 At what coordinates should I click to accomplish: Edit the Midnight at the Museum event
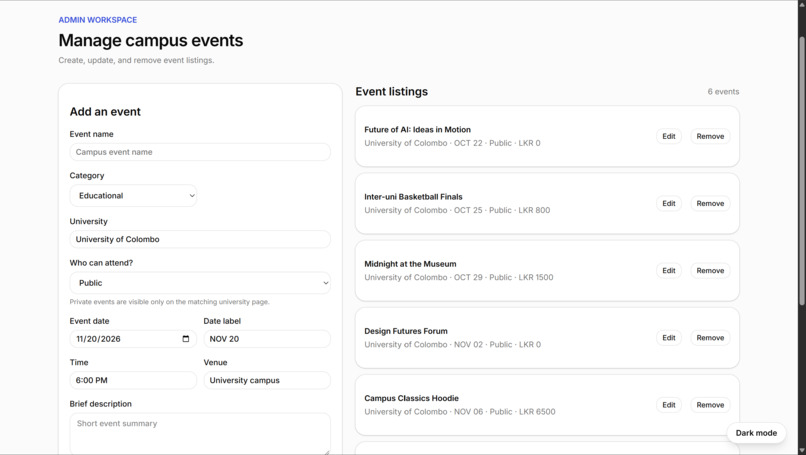669,271
